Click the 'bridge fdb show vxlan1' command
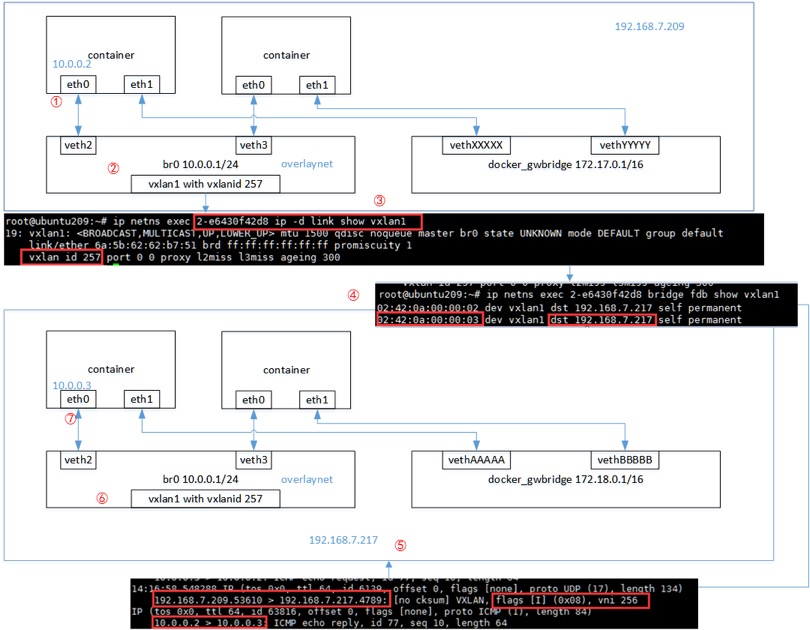810x630 pixels. 713,294
